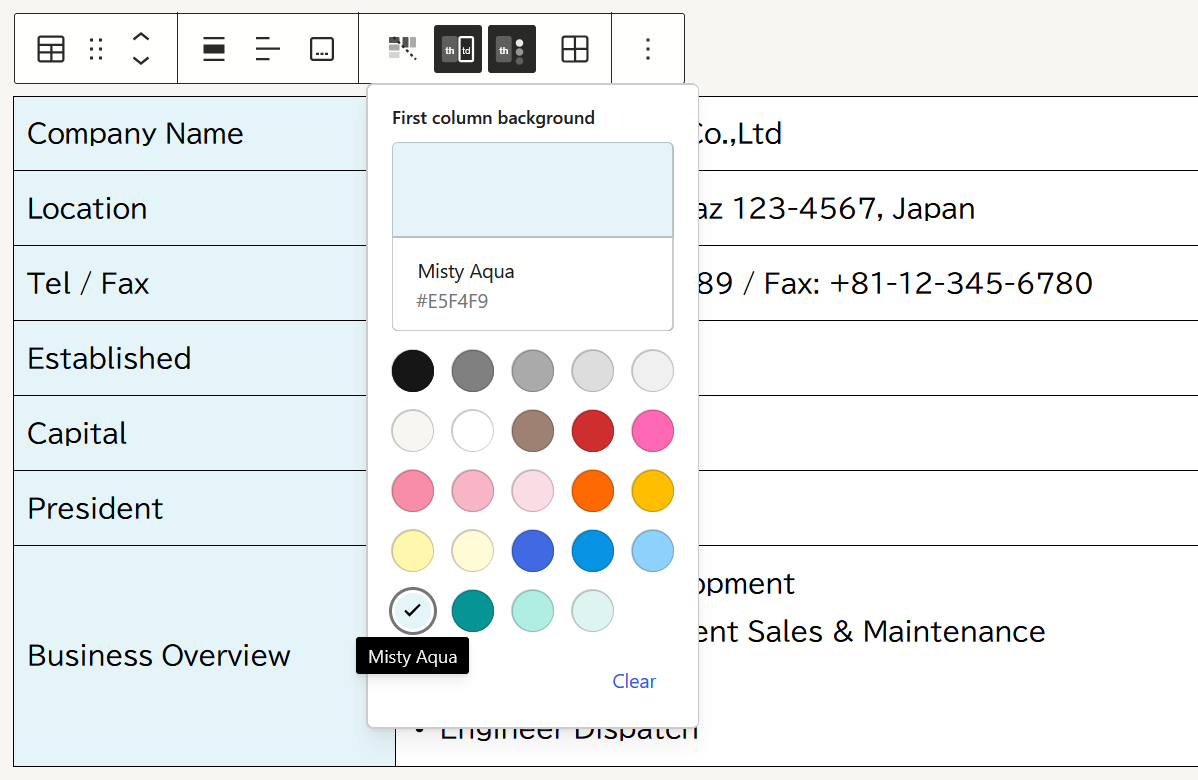Select the dark gray color swatch
This screenshot has height=780, width=1198.
pos(473,371)
